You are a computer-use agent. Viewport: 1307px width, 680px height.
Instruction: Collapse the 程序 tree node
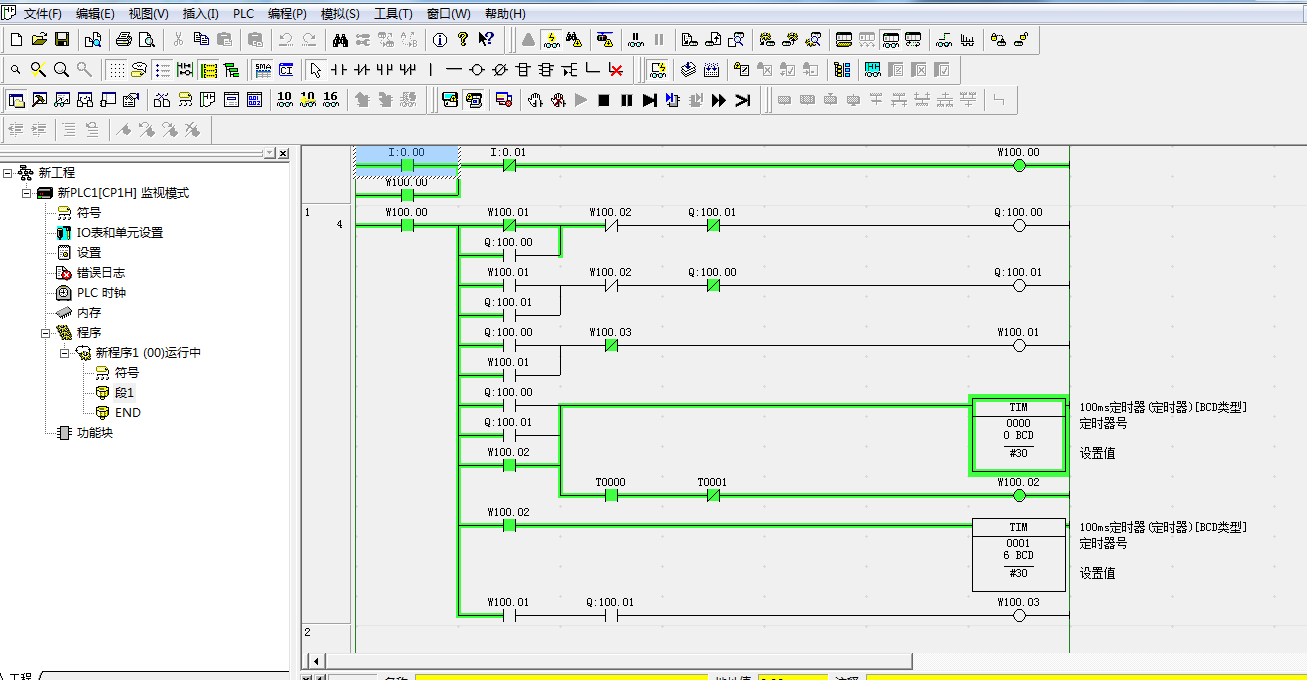coord(45,333)
